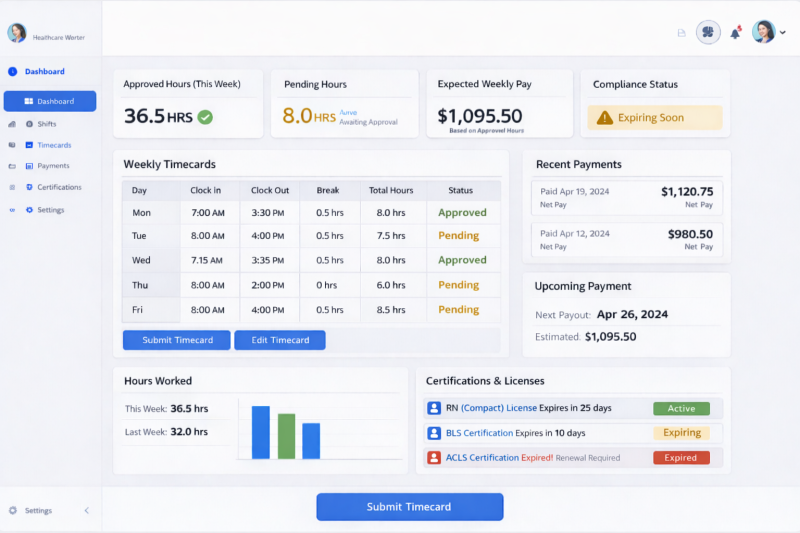Click the 8.5 hrs total hours cell
Screen dimensions: 800x533
point(391,310)
